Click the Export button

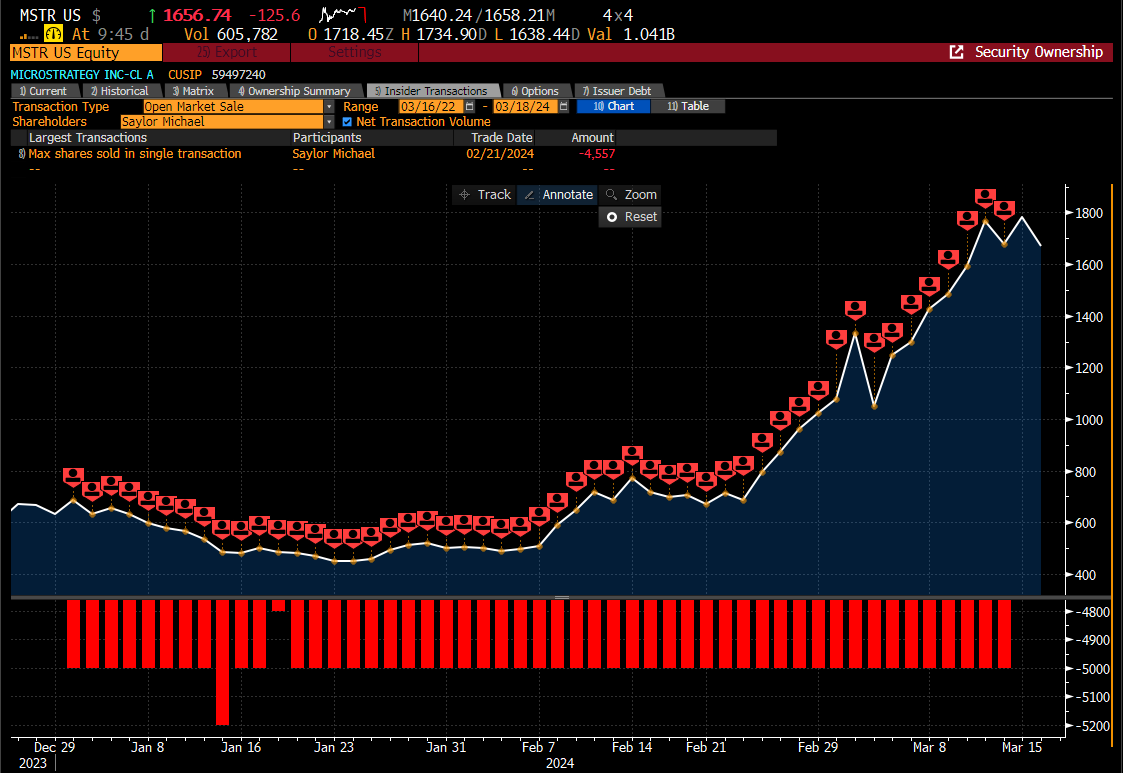point(226,52)
